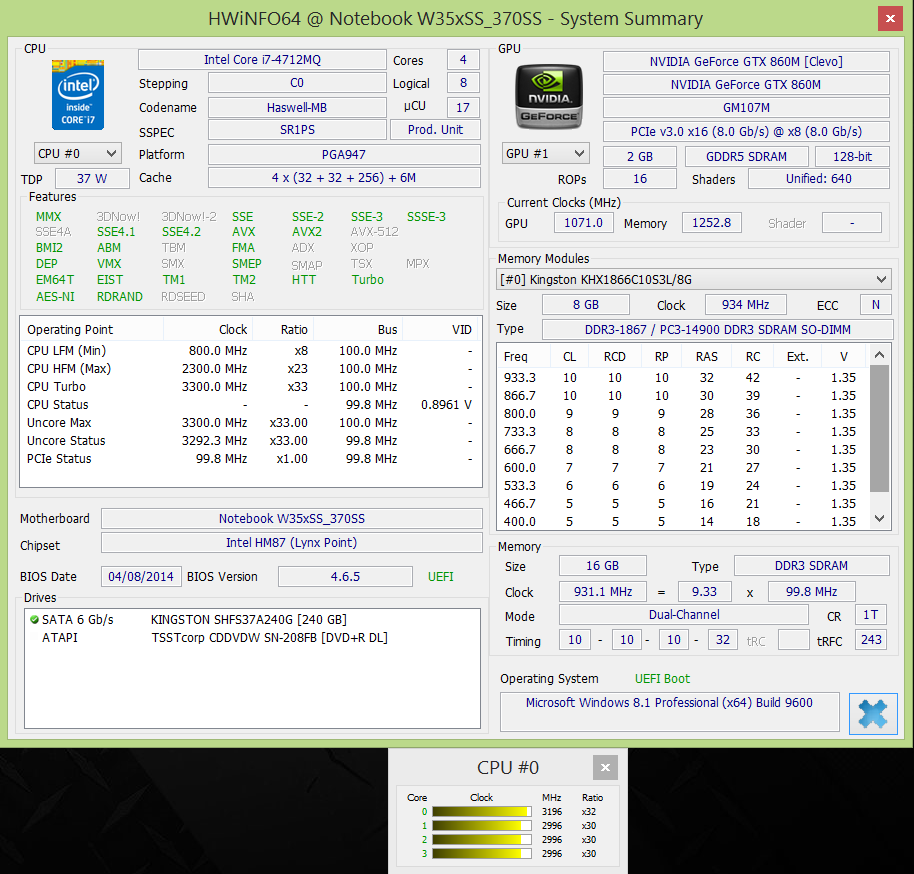Click scroll down arrow in memory timings table

(880, 518)
